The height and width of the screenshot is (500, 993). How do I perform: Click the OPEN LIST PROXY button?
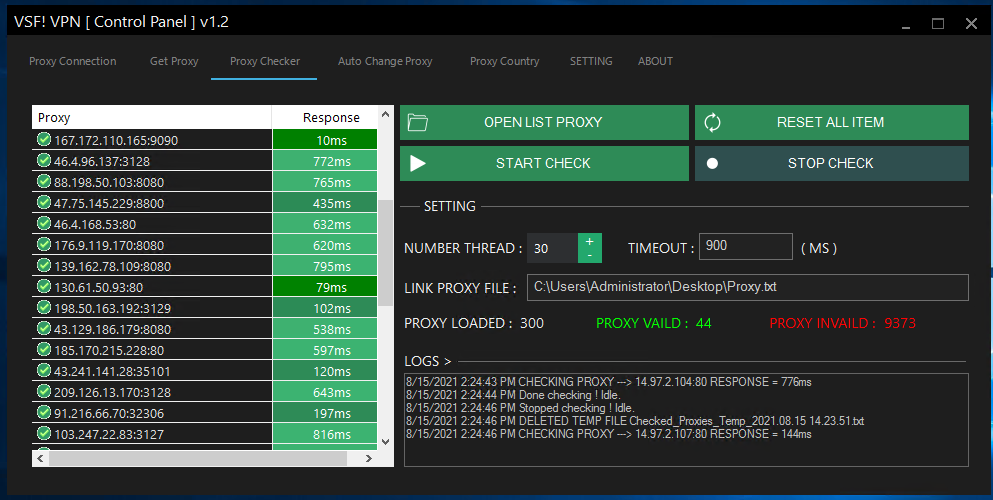click(x=544, y=122)
